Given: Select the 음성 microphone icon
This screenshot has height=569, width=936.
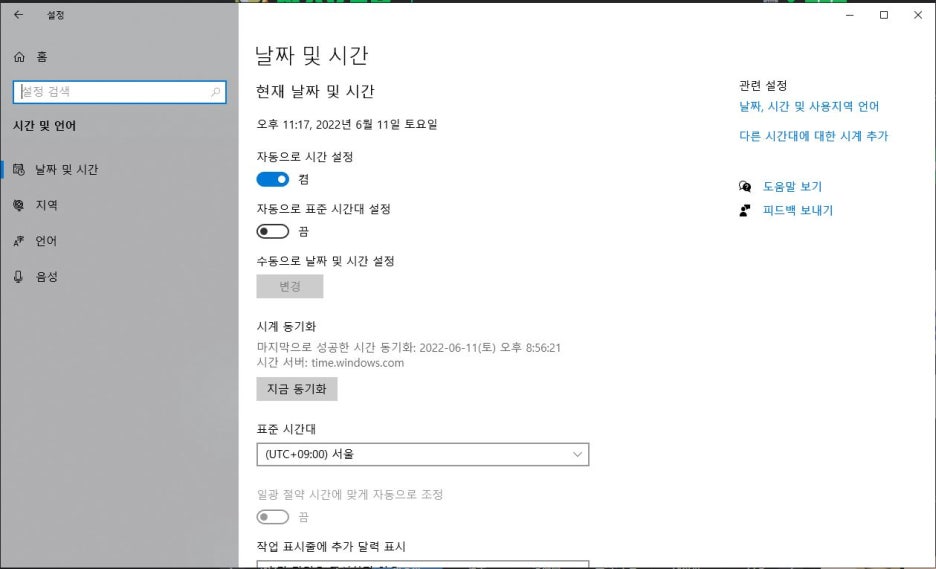Looking at the screenshot, I should [x=19, y=276].
